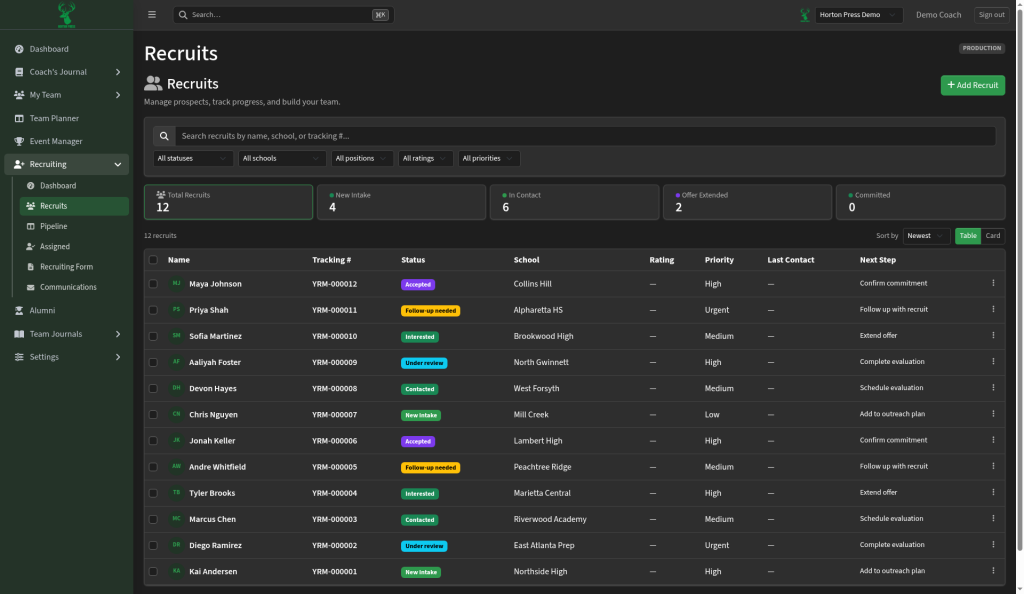The width and height of the screenshot is (1024, 594).
Task: Switch to the Card view tab
Action: (x=993, y=236)
